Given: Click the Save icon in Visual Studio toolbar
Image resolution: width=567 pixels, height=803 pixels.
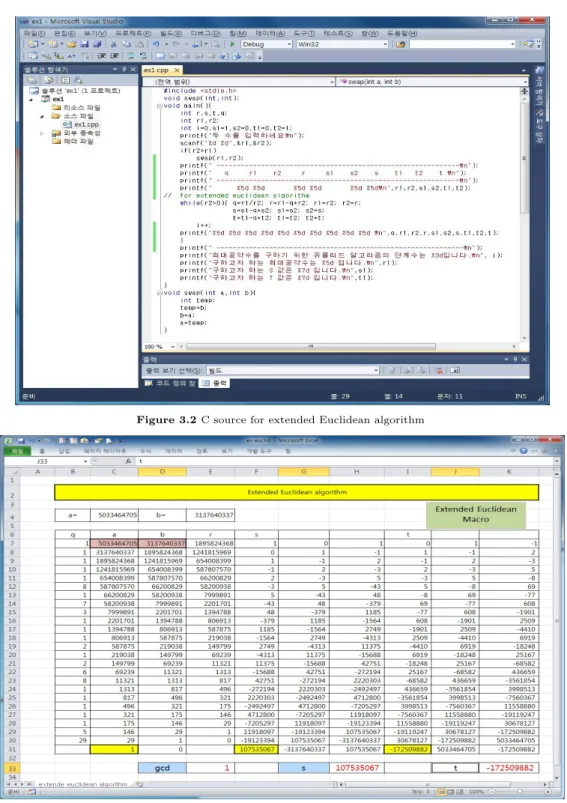Looking at the screenshot, I should (x=84, y=45).
